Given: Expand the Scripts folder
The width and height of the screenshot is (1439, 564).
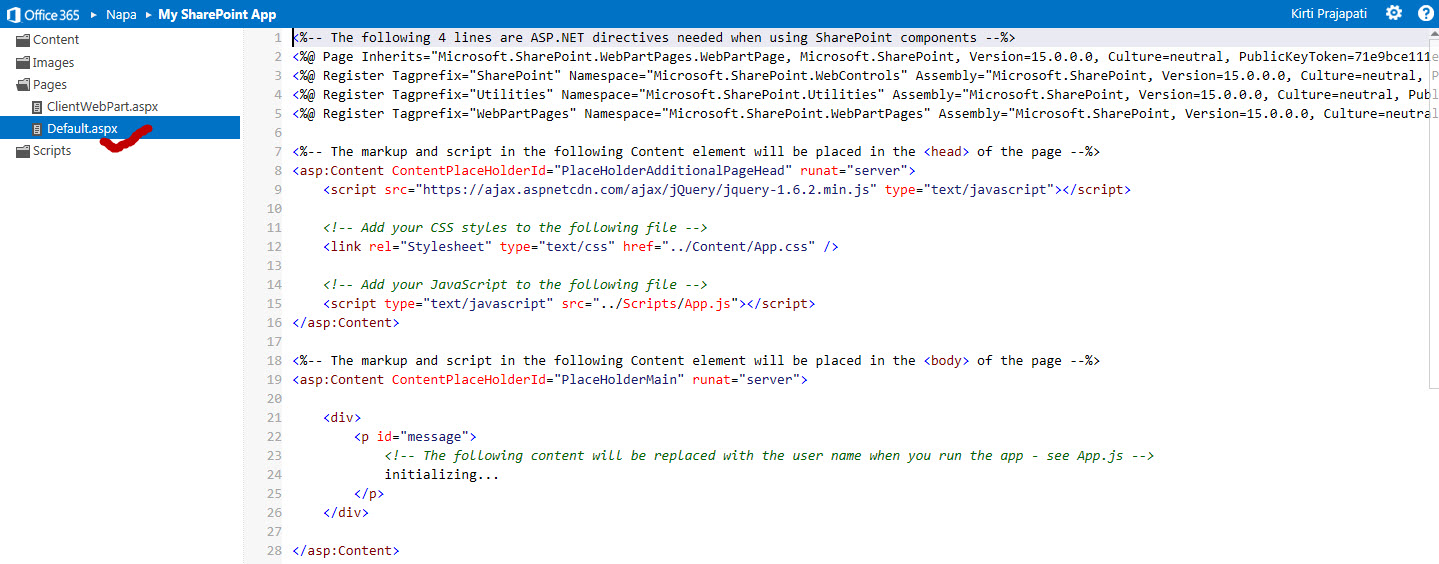Looking at the screenshot, I should coord(52,151).
